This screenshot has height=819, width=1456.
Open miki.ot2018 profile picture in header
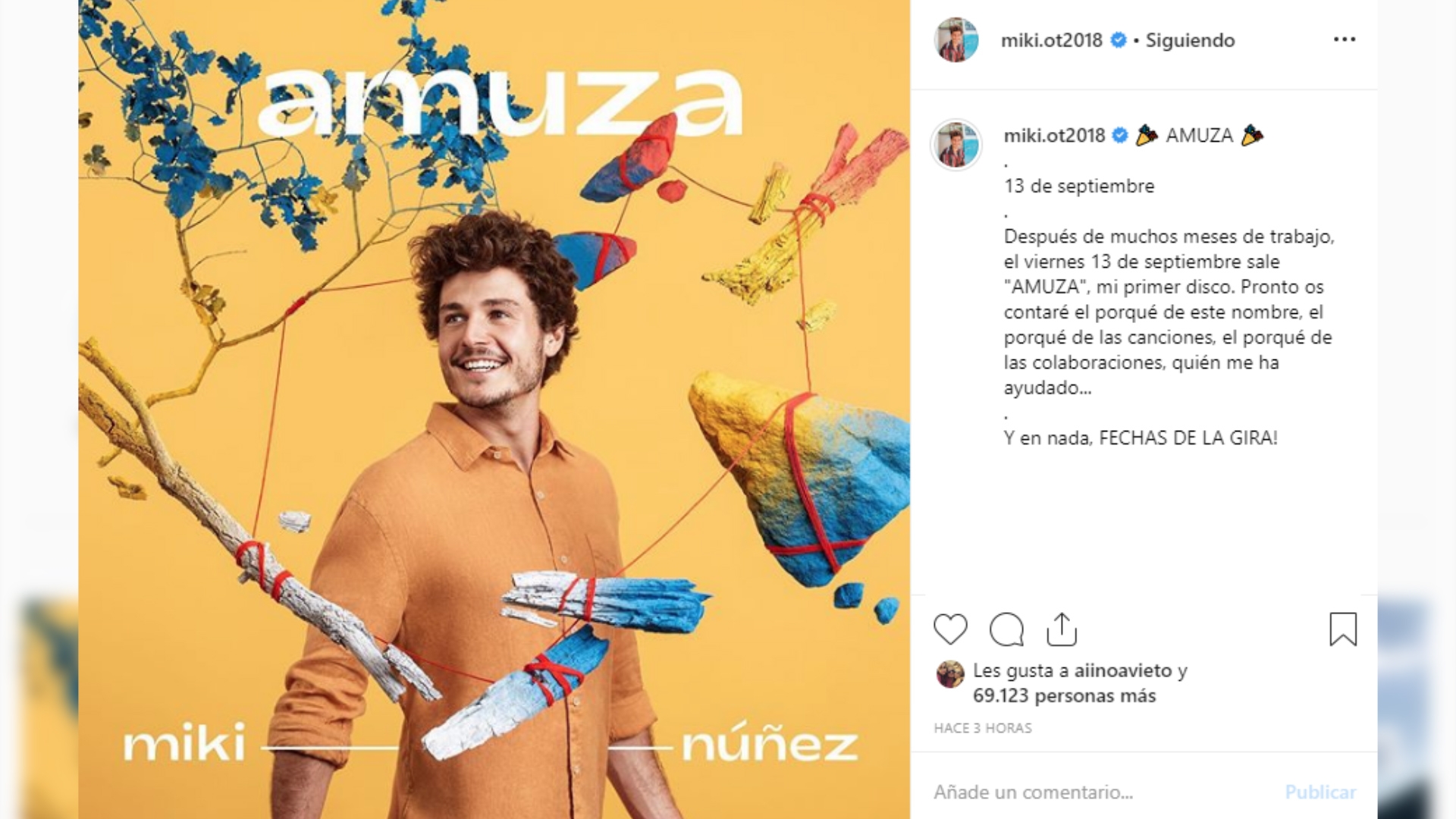[x=955, y=40]
